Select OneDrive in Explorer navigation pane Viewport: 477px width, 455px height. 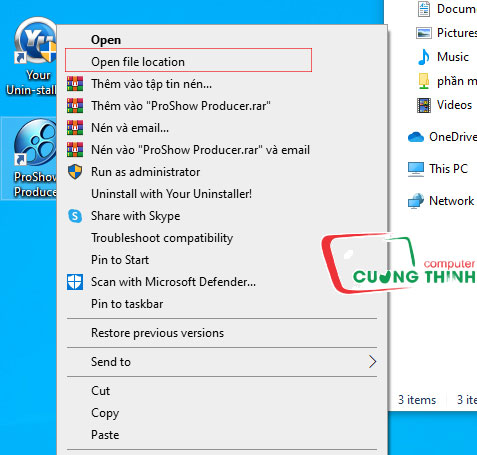[453, 137]
